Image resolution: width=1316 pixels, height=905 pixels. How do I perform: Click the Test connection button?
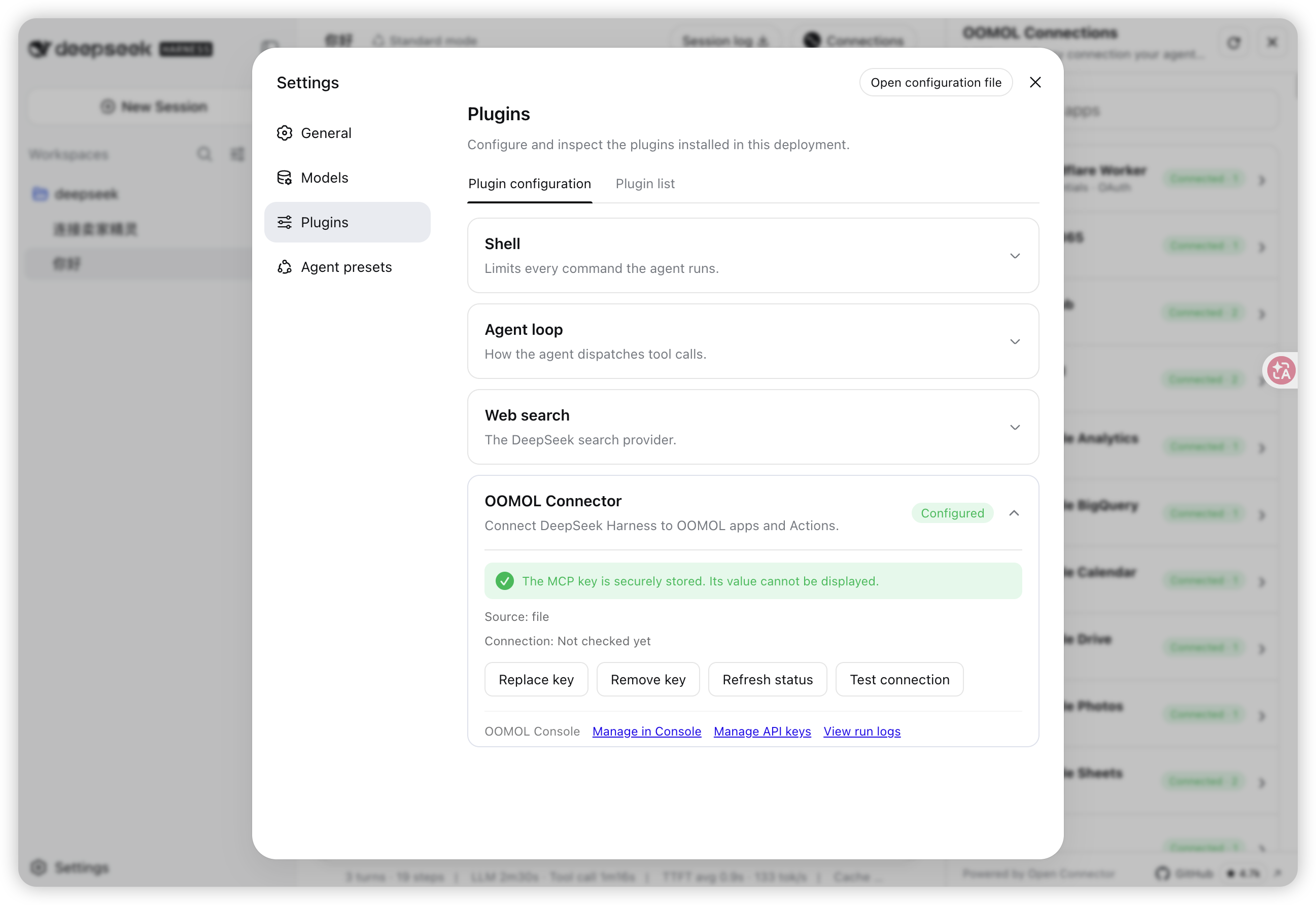point(899,679)
